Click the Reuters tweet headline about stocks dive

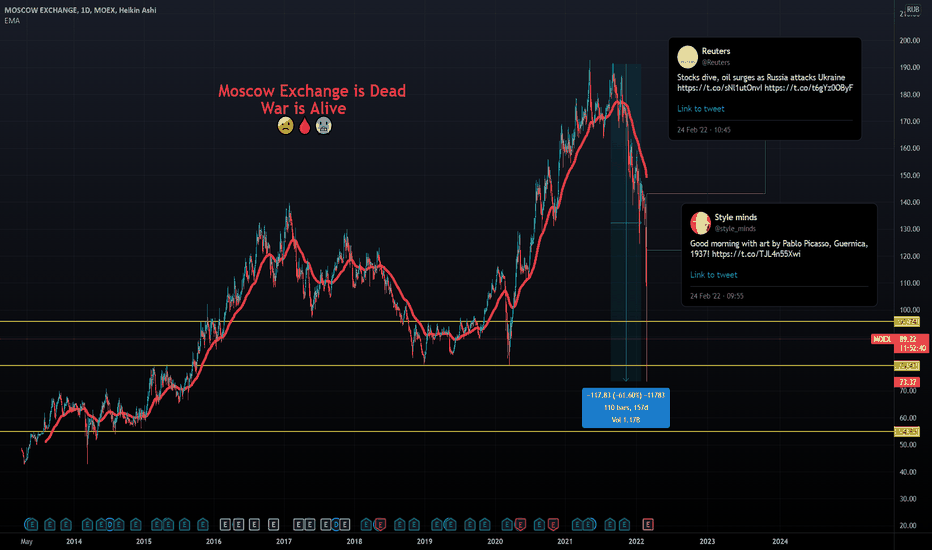click(765, 83)
